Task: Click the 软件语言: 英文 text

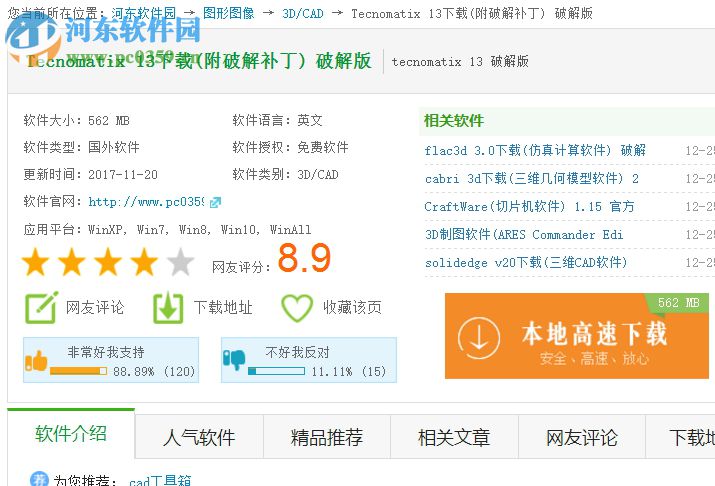Action: point(278,120)
